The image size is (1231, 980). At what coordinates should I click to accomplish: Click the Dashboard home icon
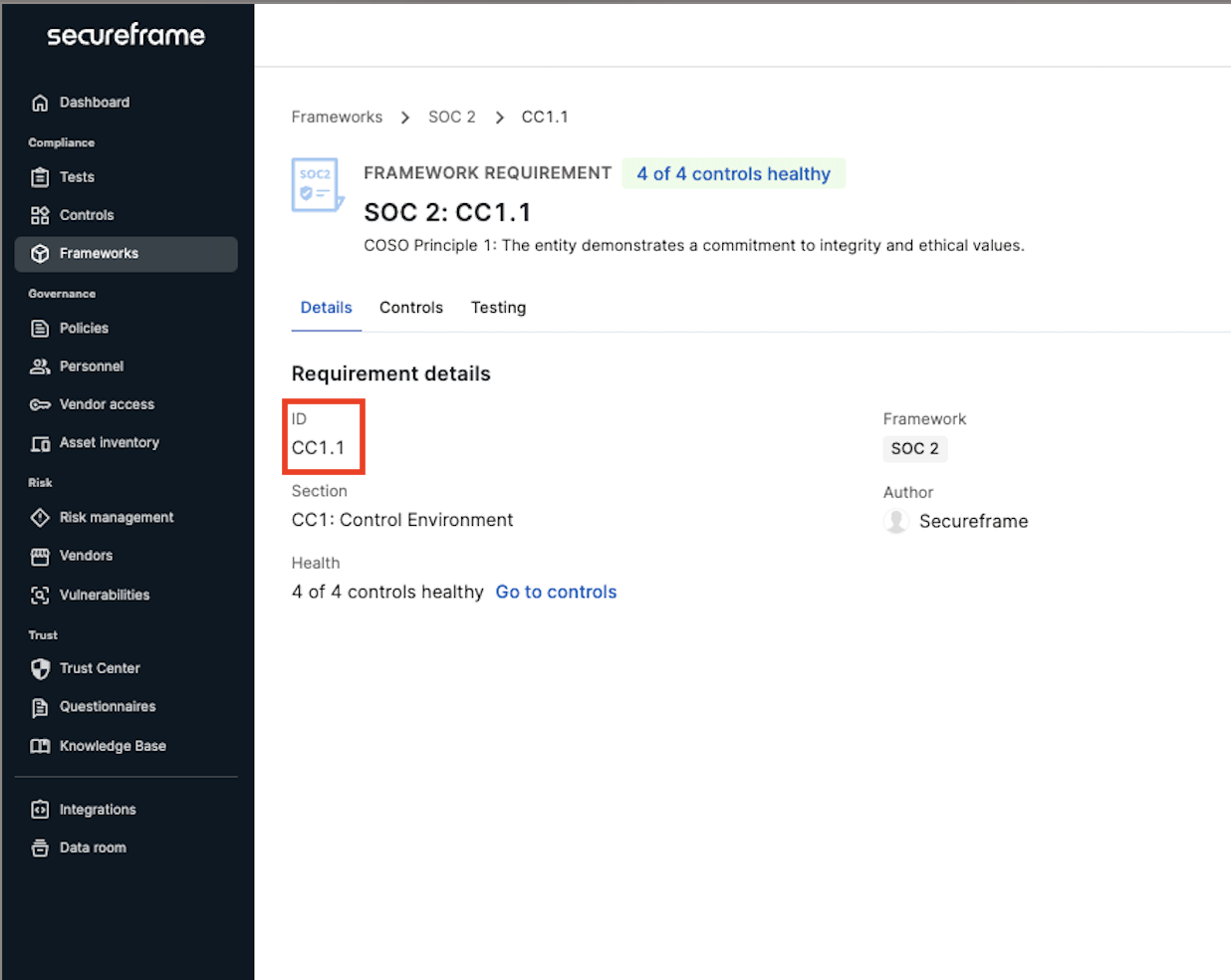click(x=40, y=103)
